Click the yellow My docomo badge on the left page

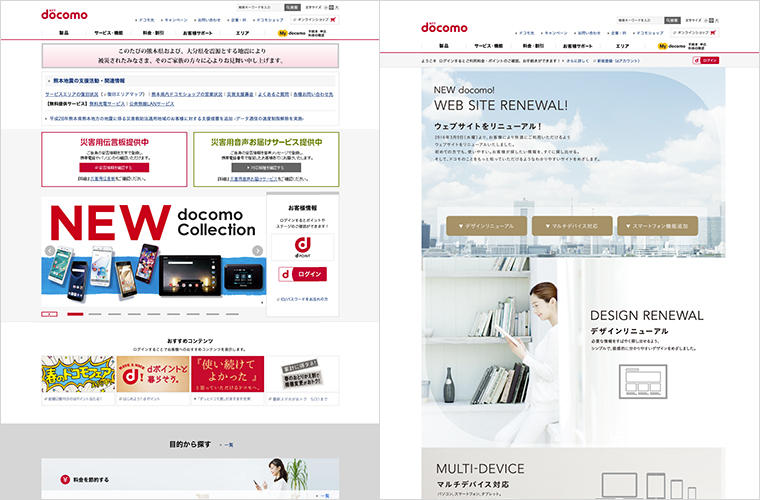(283, 33)
